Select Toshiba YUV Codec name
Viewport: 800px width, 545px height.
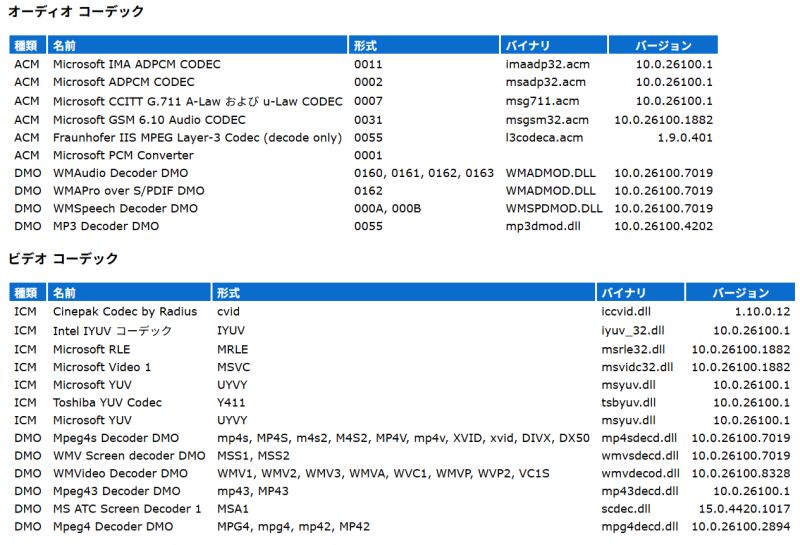107,403
